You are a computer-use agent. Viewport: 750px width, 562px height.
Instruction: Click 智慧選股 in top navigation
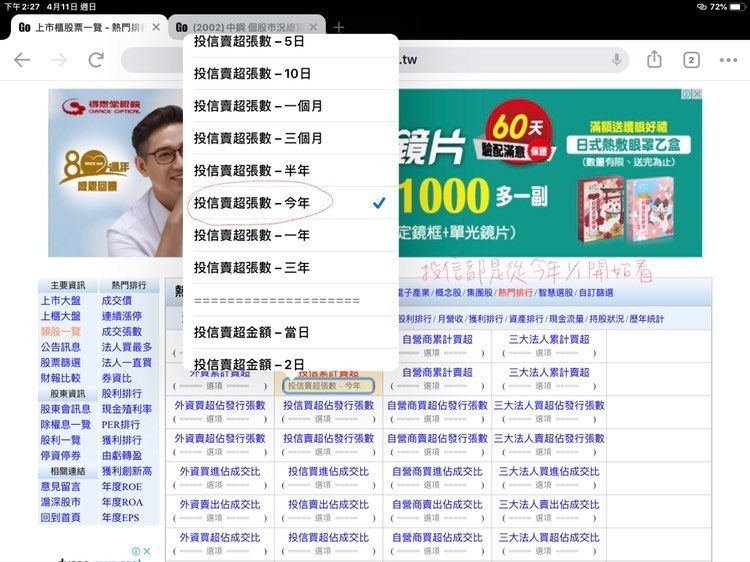(555, 292)
